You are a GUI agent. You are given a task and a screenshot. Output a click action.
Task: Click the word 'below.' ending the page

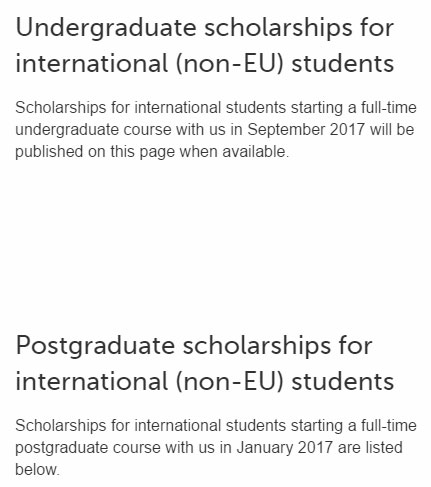pyautogui.click(x=37, y=470)
